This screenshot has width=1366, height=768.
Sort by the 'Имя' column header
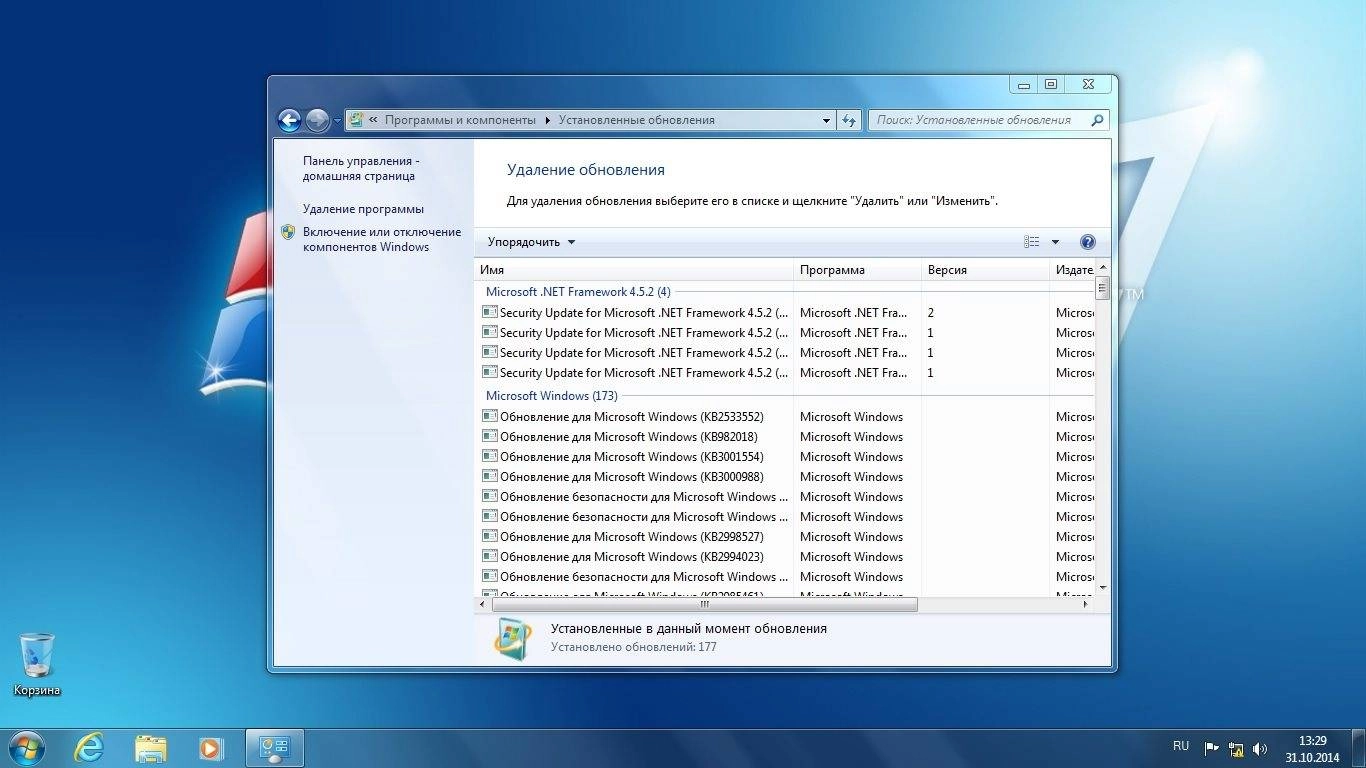[634, 270]
